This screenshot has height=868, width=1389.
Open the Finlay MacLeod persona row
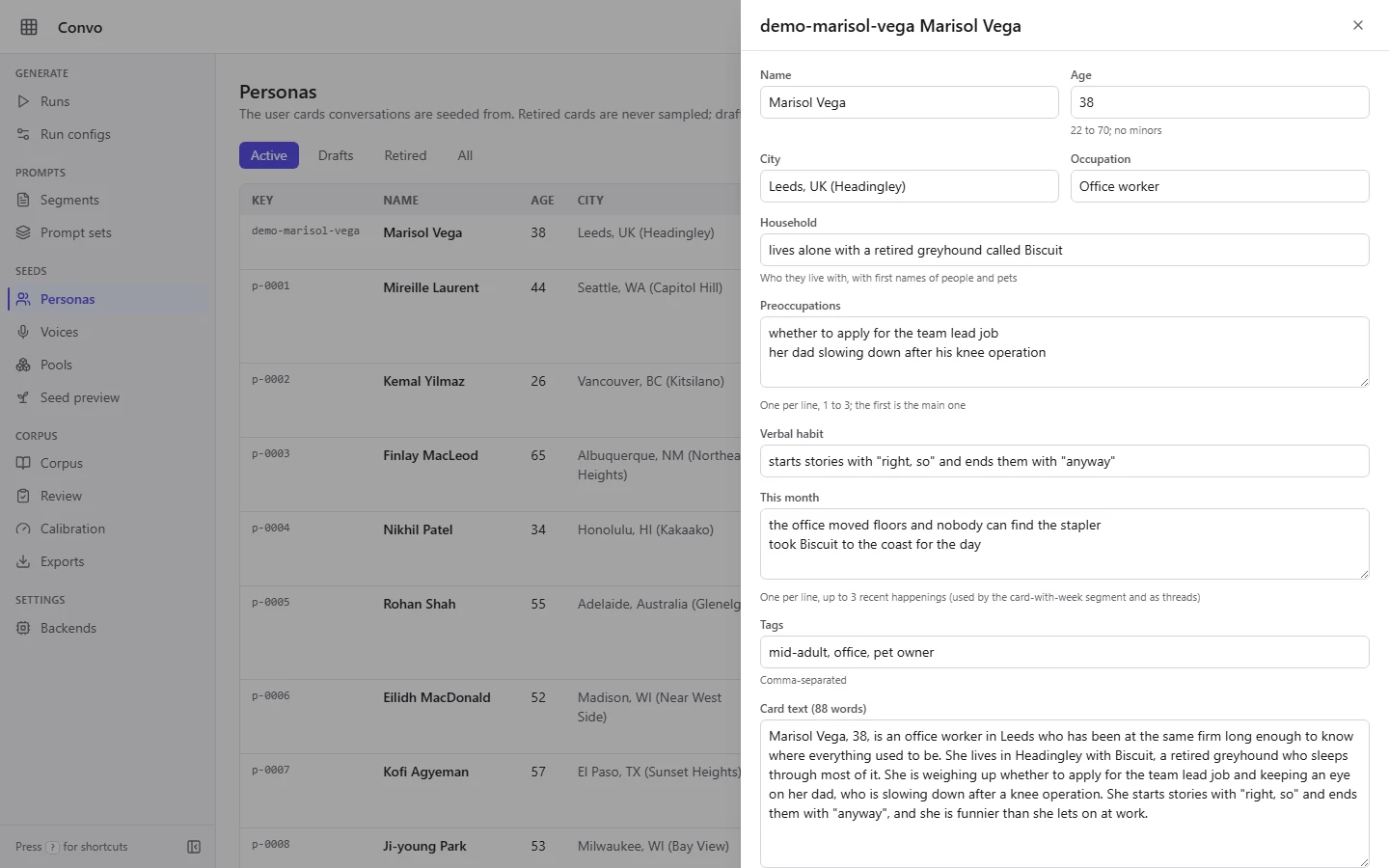click(x=490, y=475)
